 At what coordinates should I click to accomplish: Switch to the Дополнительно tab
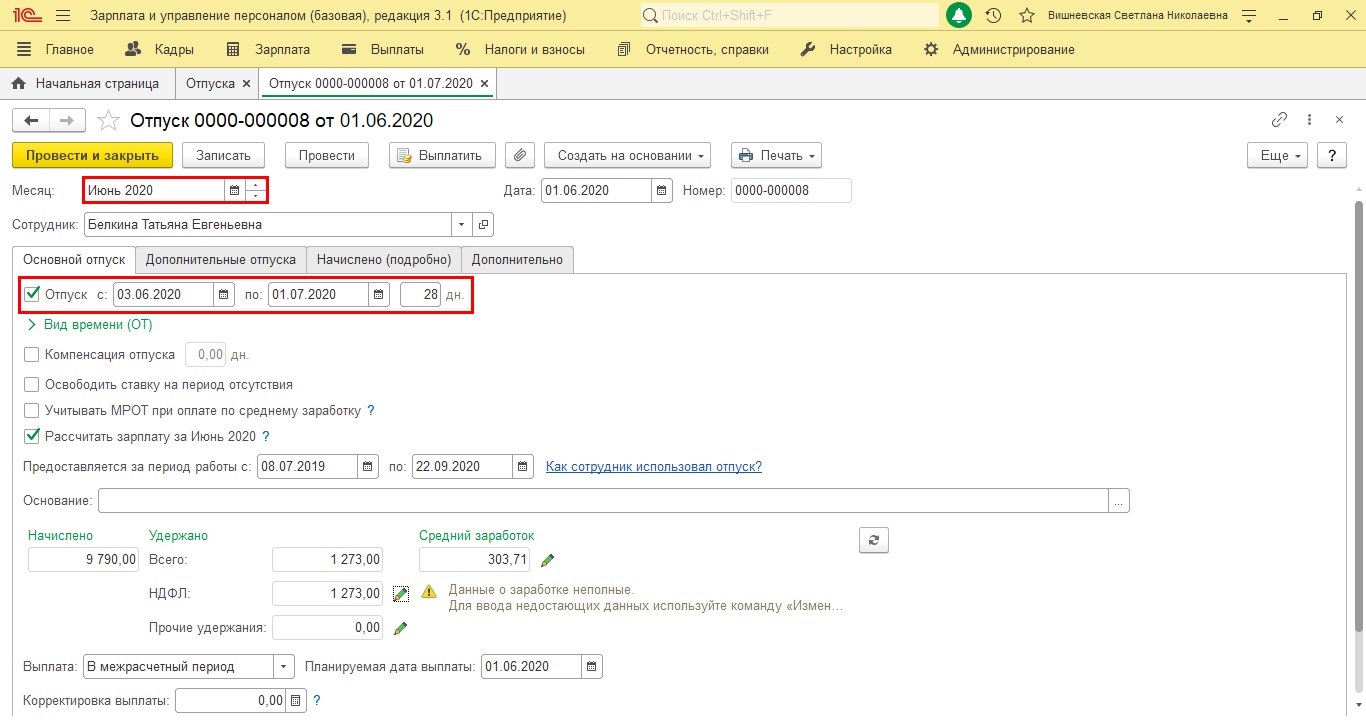(x=517, y=259)
